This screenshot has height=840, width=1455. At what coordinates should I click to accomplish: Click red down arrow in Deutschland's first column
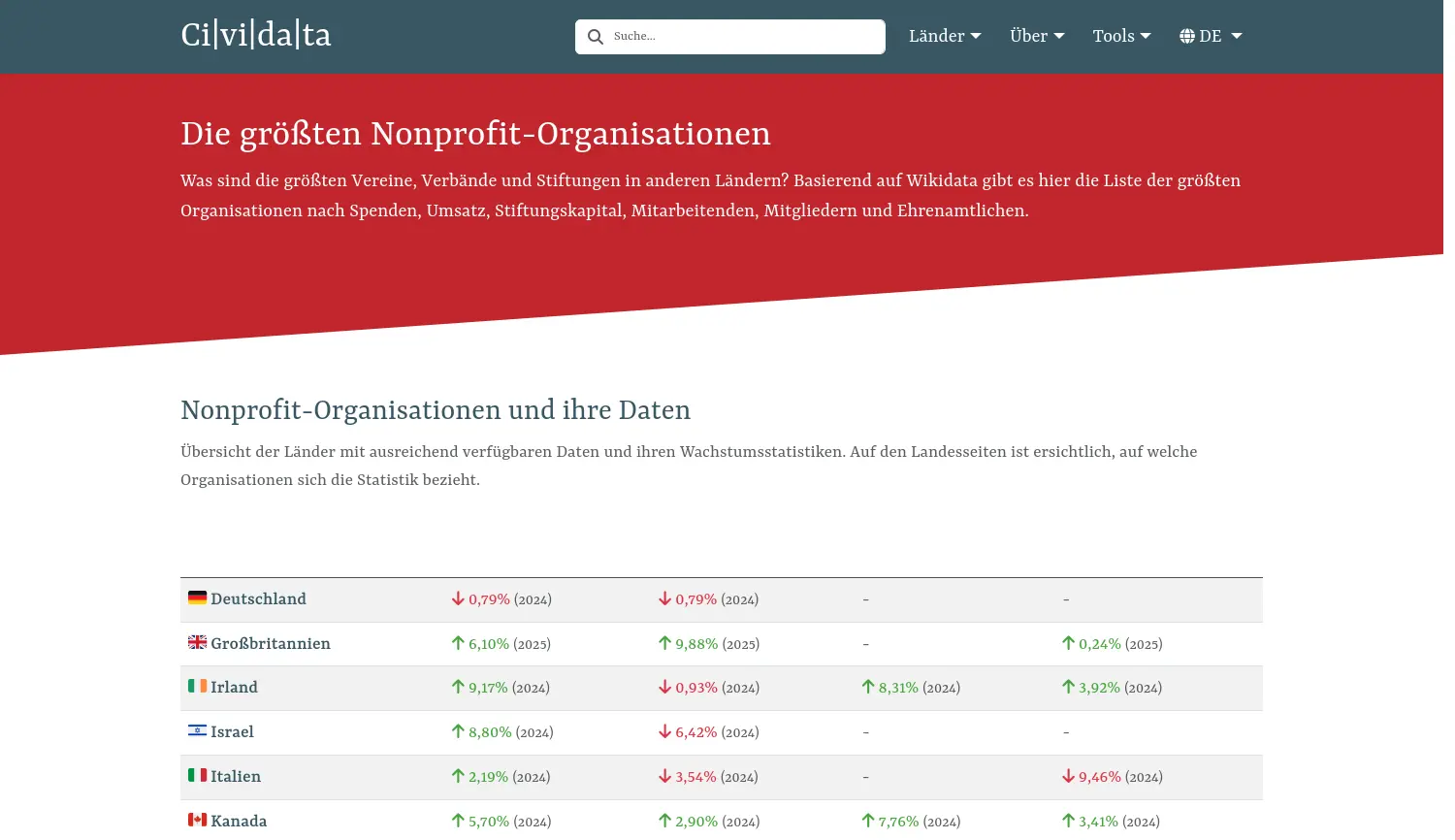click(x=458, y=598)
